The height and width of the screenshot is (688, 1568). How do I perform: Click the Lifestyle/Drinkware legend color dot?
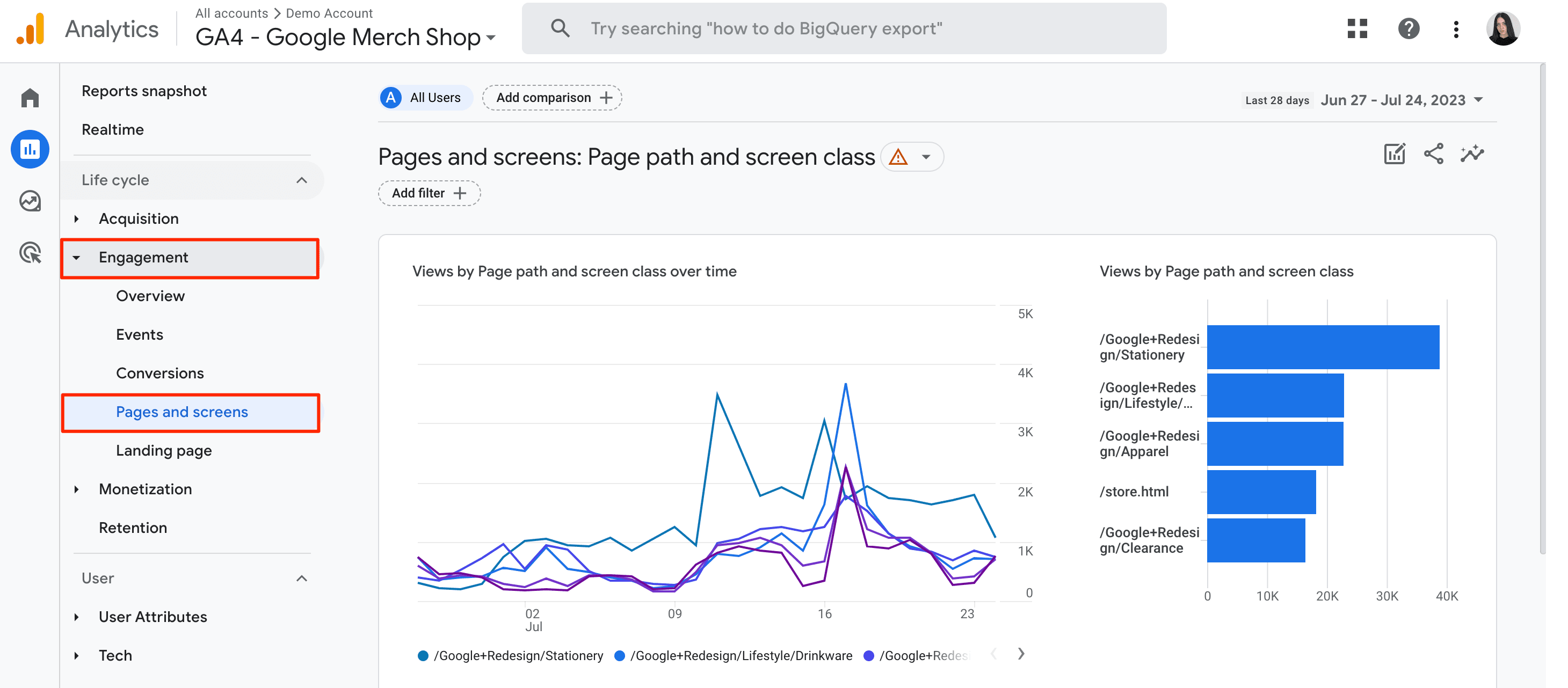pyautogui.click(x=620, y=656)
